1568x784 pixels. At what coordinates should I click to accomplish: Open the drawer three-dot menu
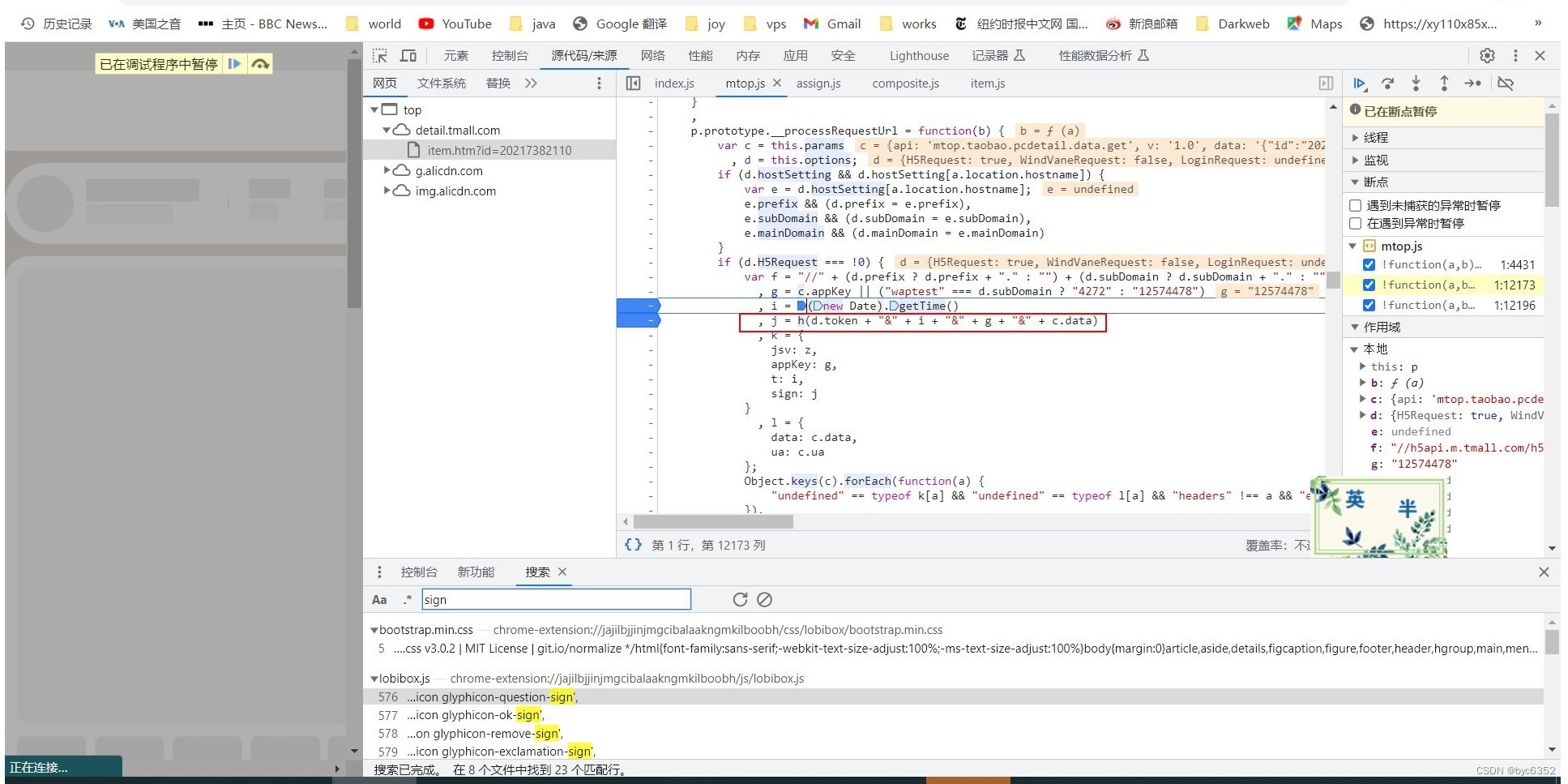coord(379,572)
